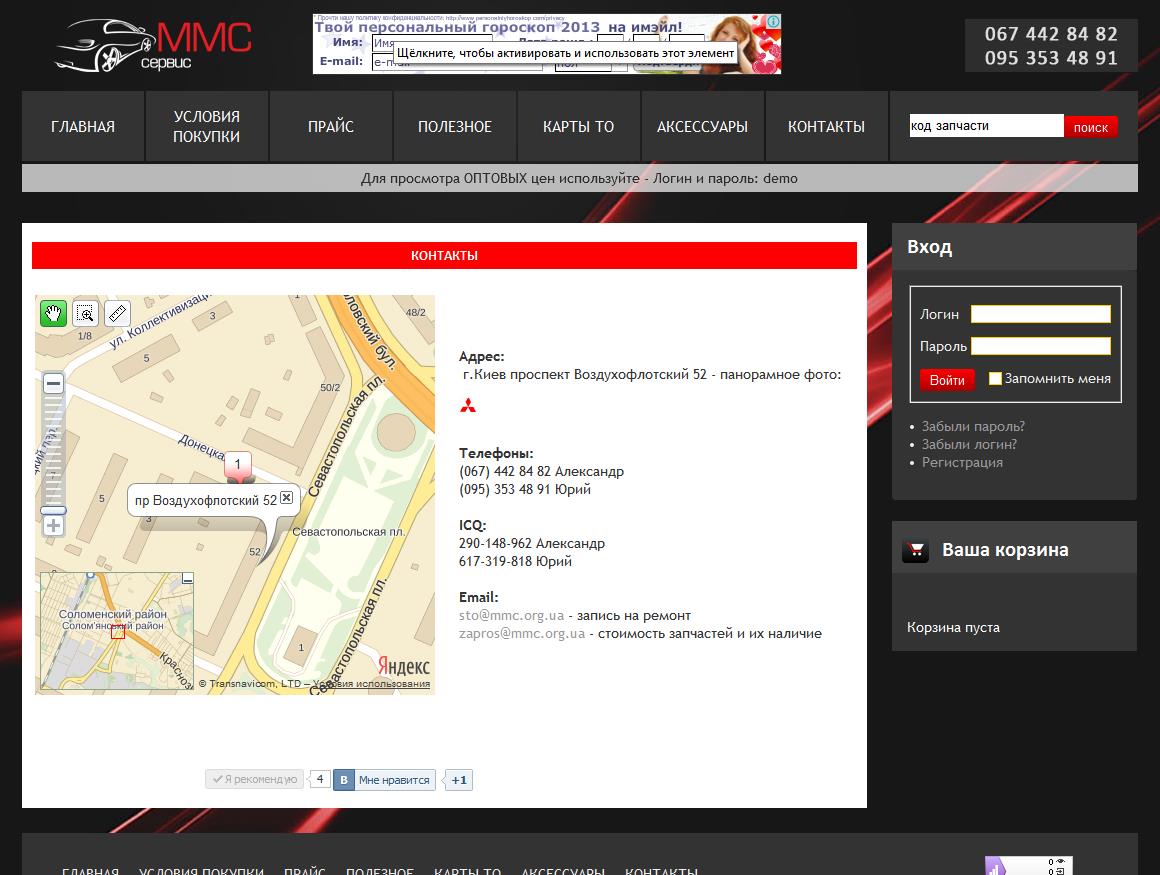The width and height of the screenshot is (1160, 875).
Task: Select the hand pan tool on map
Action: click(53, 313)
